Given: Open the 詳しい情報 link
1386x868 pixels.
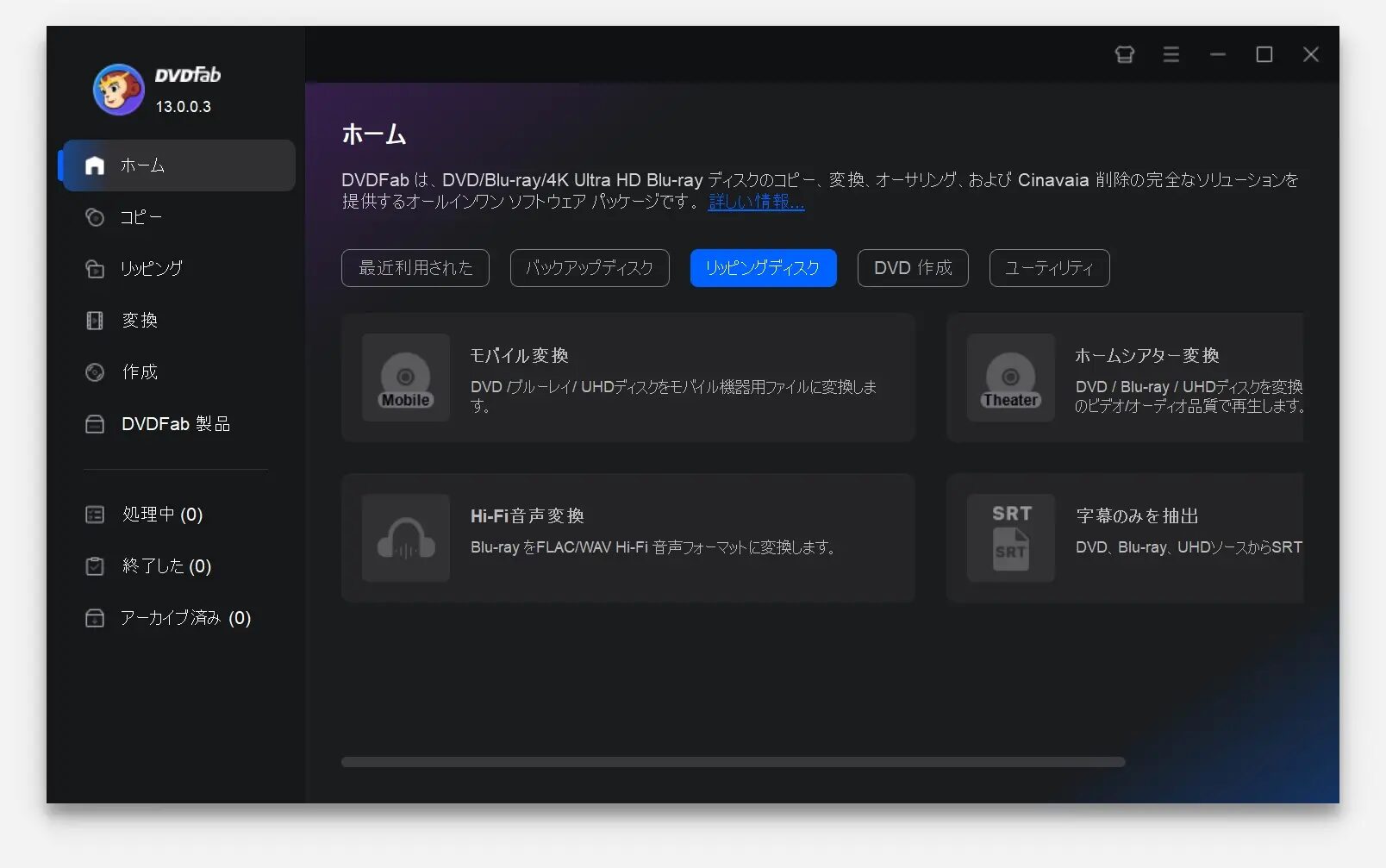Looking at the screenshot, I should (756, 202).
